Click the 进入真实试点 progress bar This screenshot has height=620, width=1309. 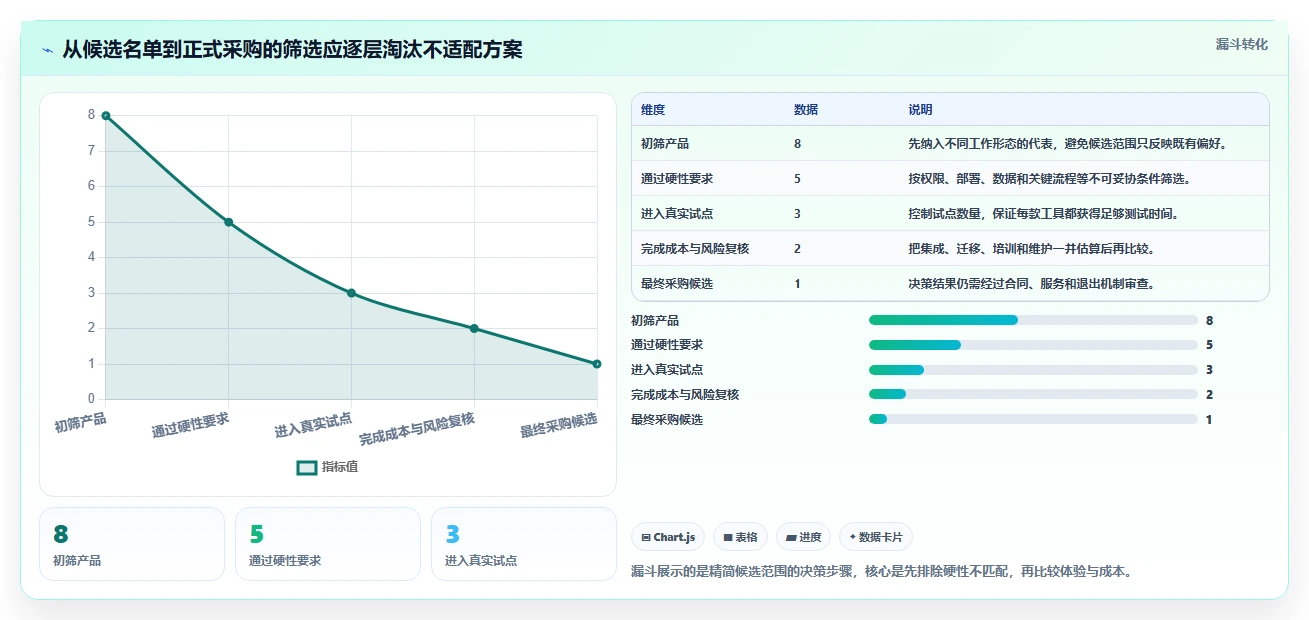1033,370
